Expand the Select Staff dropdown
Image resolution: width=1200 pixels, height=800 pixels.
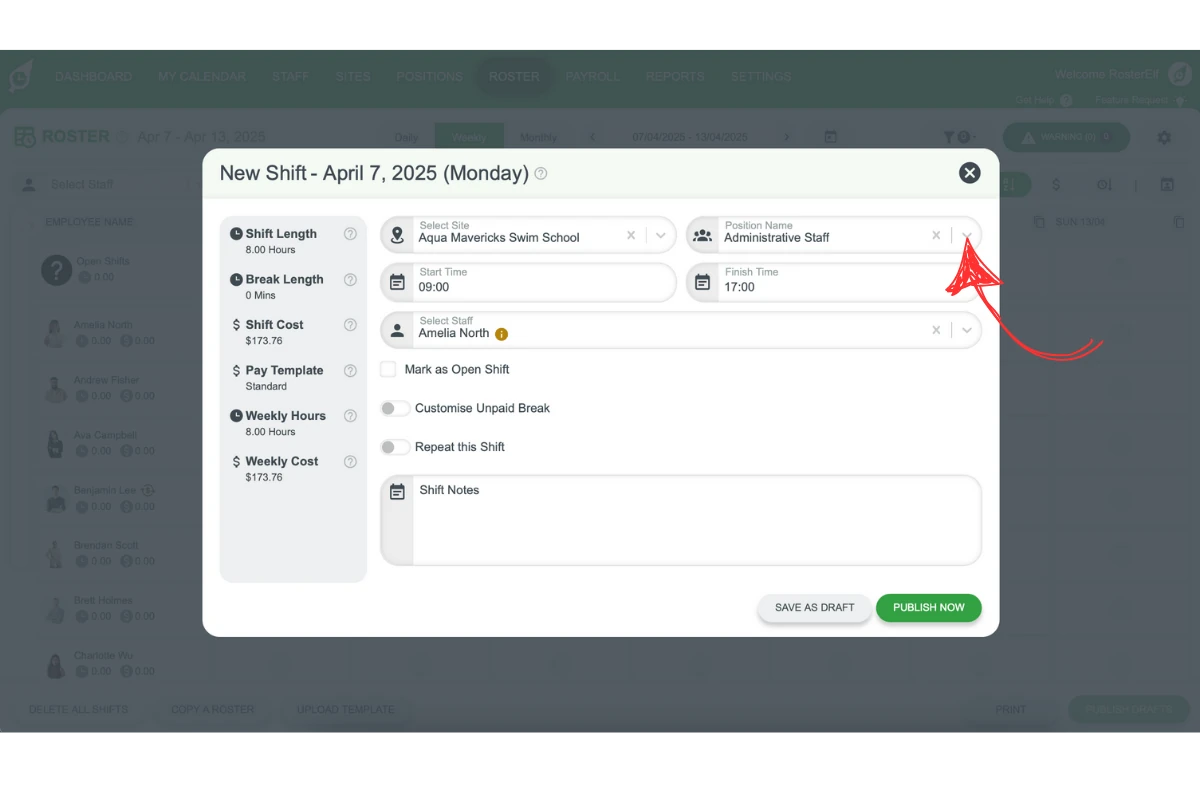tap(967, 330)
